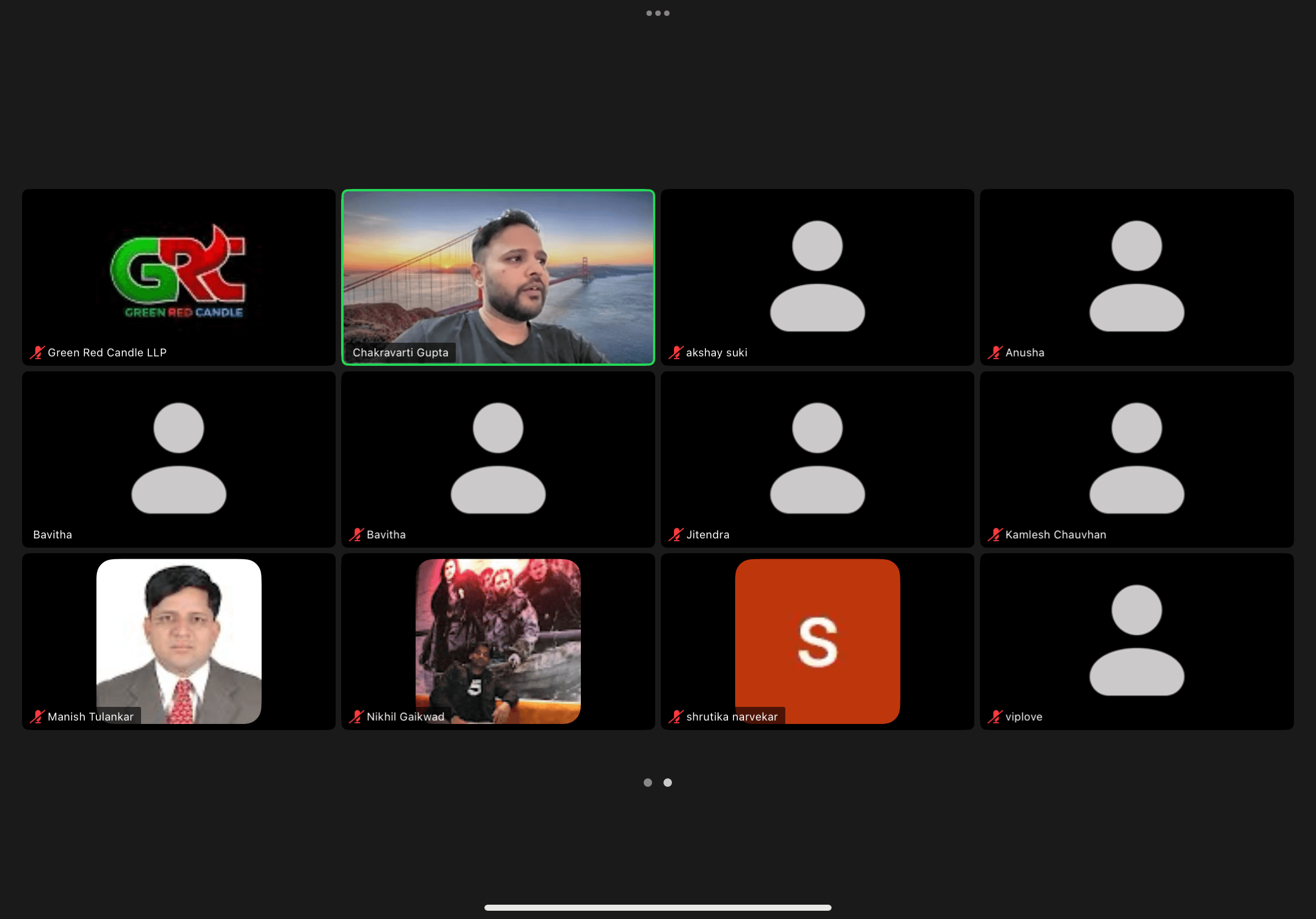Image resolution: width=1316 pixels, height=919 pixels.
Task: Click muted mic icon beside Kamlesh Chauvhan
Action: (995, 534)
